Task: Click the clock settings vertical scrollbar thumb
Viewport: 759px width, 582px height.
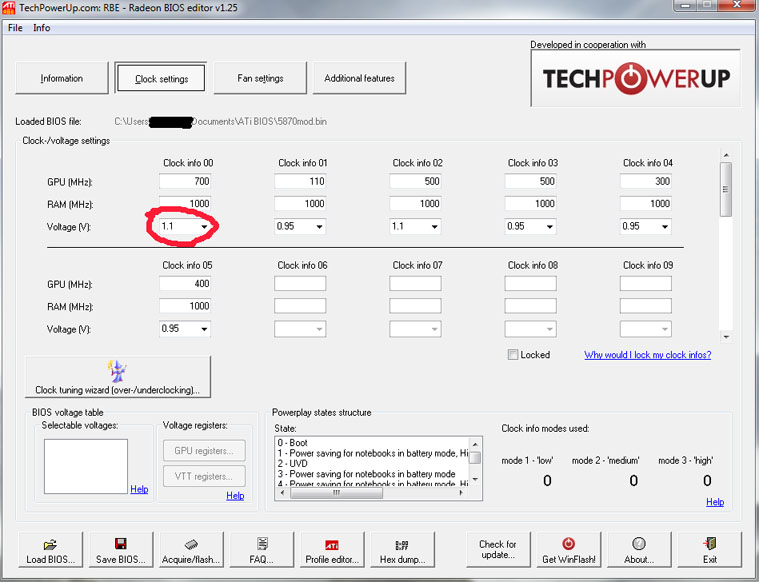Action: pos(726,189)
